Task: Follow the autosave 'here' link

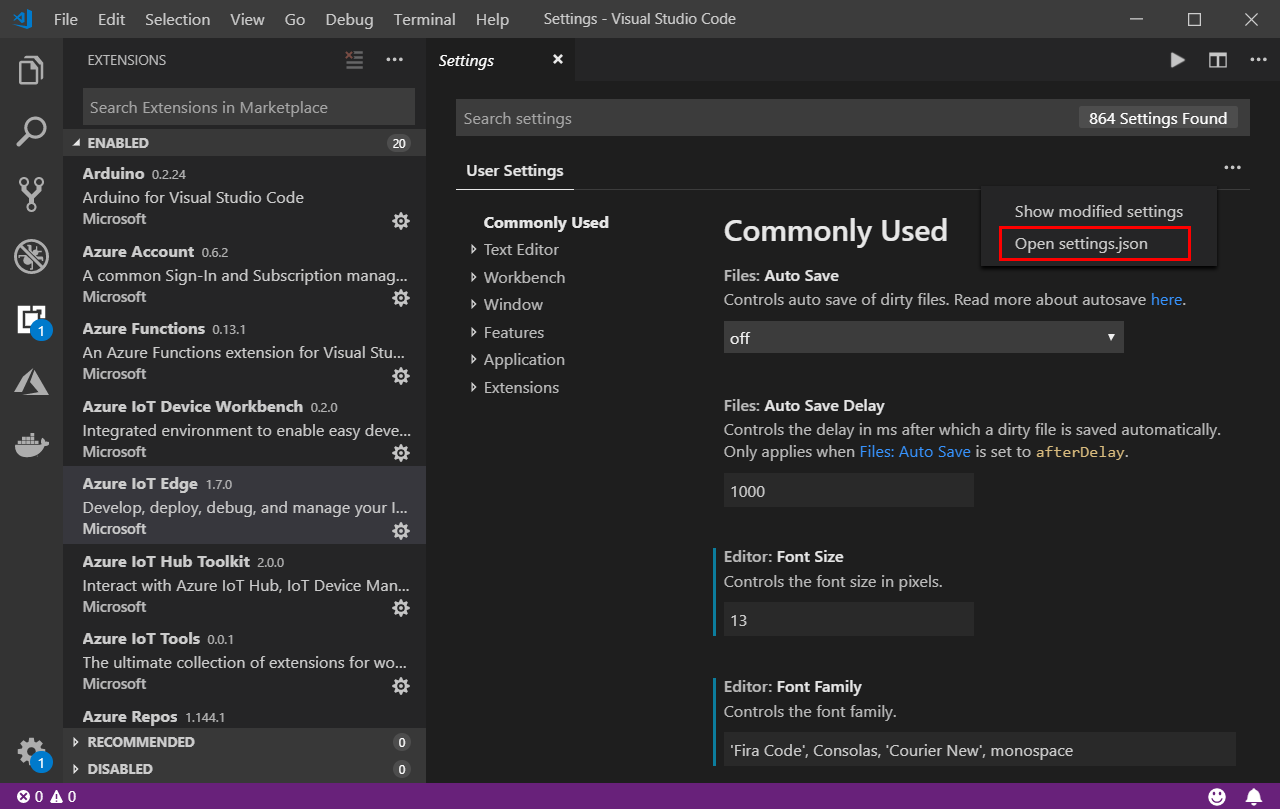Action: click(1166, 299)
